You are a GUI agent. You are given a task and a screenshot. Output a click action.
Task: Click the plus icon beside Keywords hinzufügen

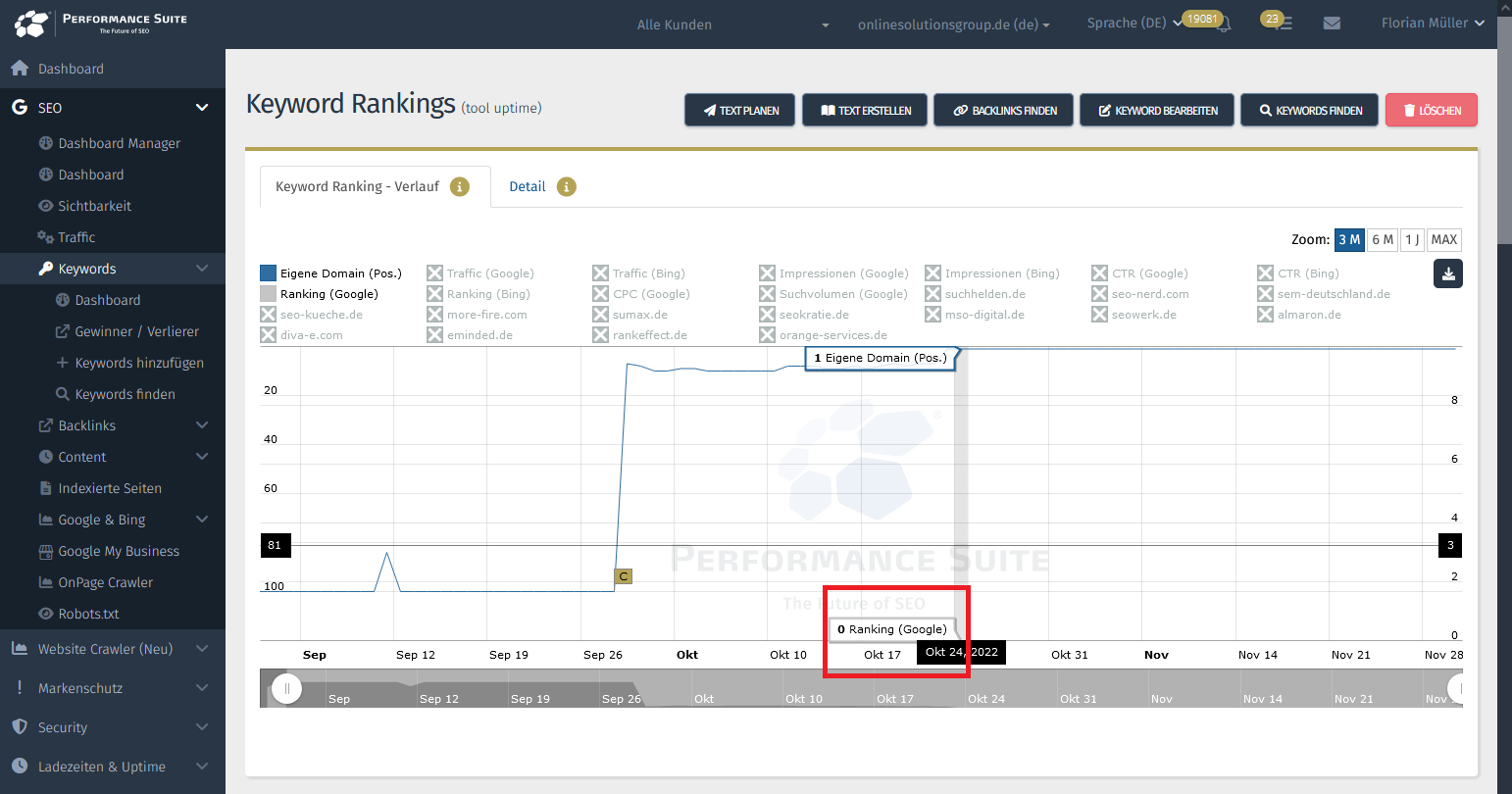click(x=63, y=363)
